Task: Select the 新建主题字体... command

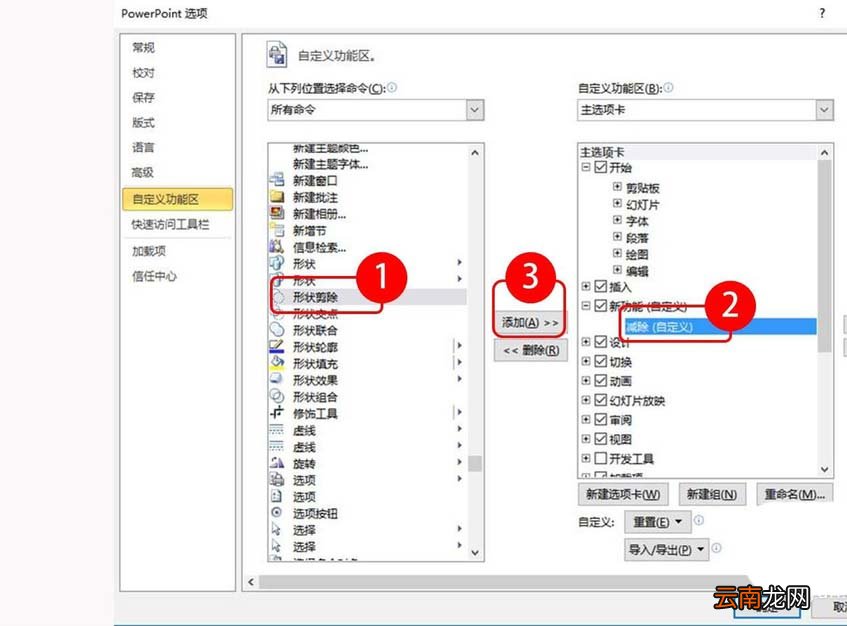Action: coord(330,164)
